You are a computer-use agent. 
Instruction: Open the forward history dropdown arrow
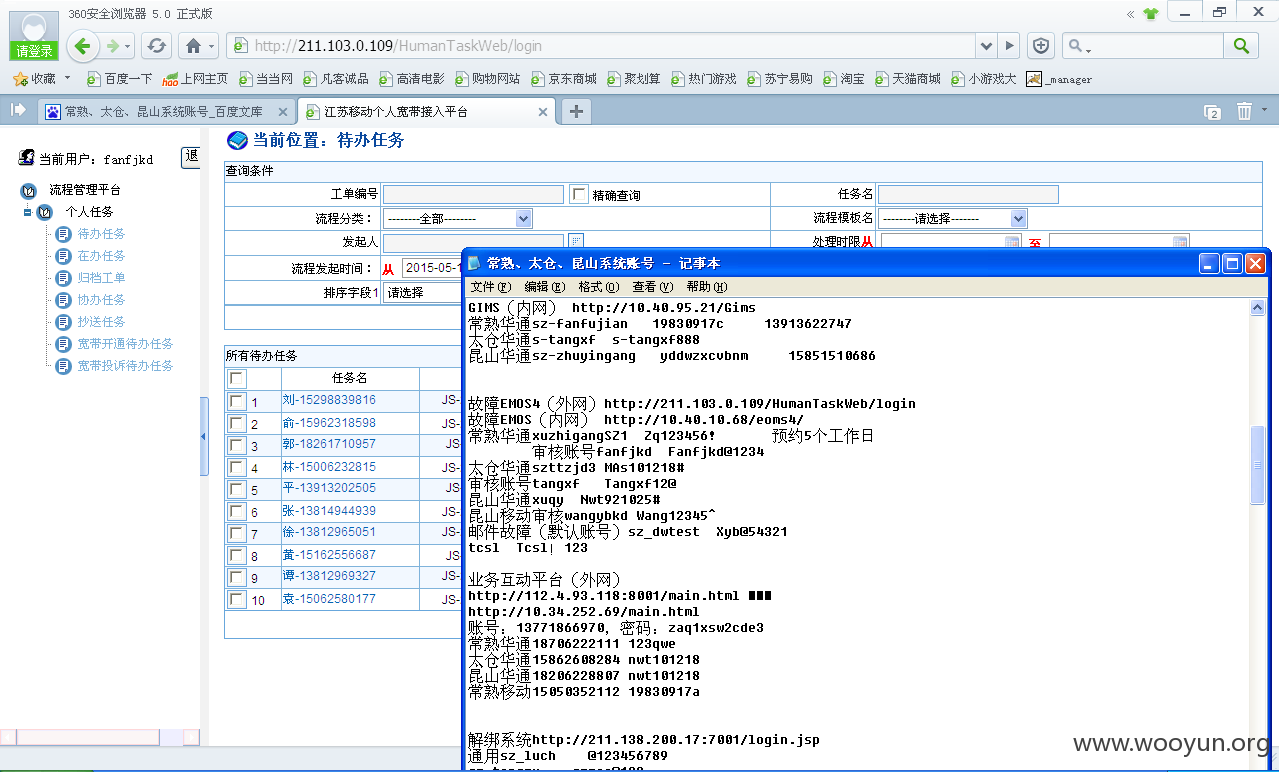(x=129, y=45)
